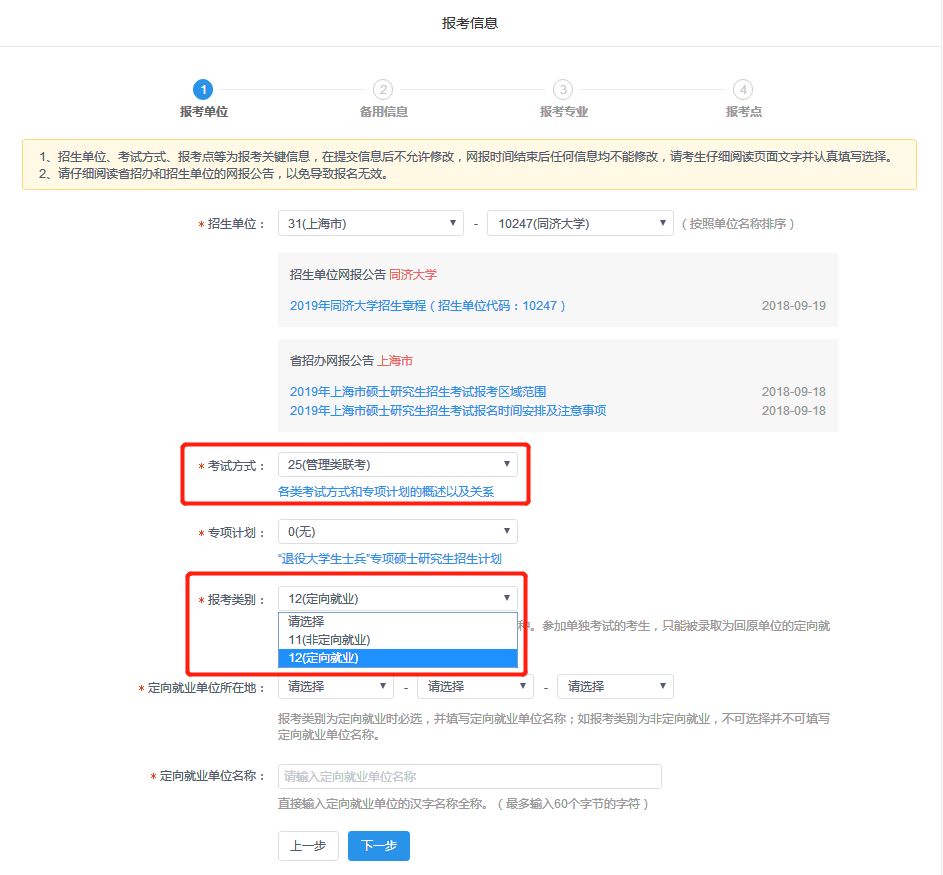
Task: Open the 专项计划 dropdown showing 0(无)
Action: [397, 532]
